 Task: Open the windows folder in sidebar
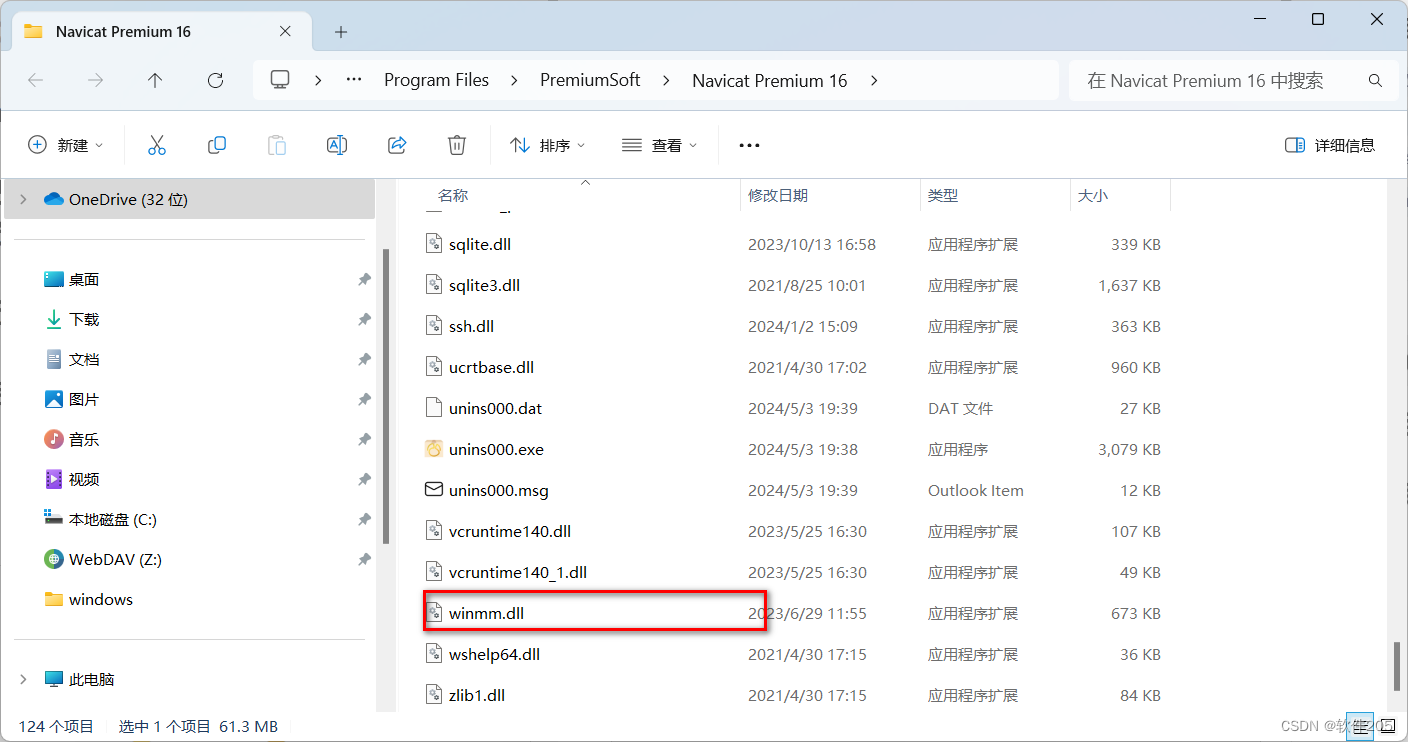[x=100, y=599]
